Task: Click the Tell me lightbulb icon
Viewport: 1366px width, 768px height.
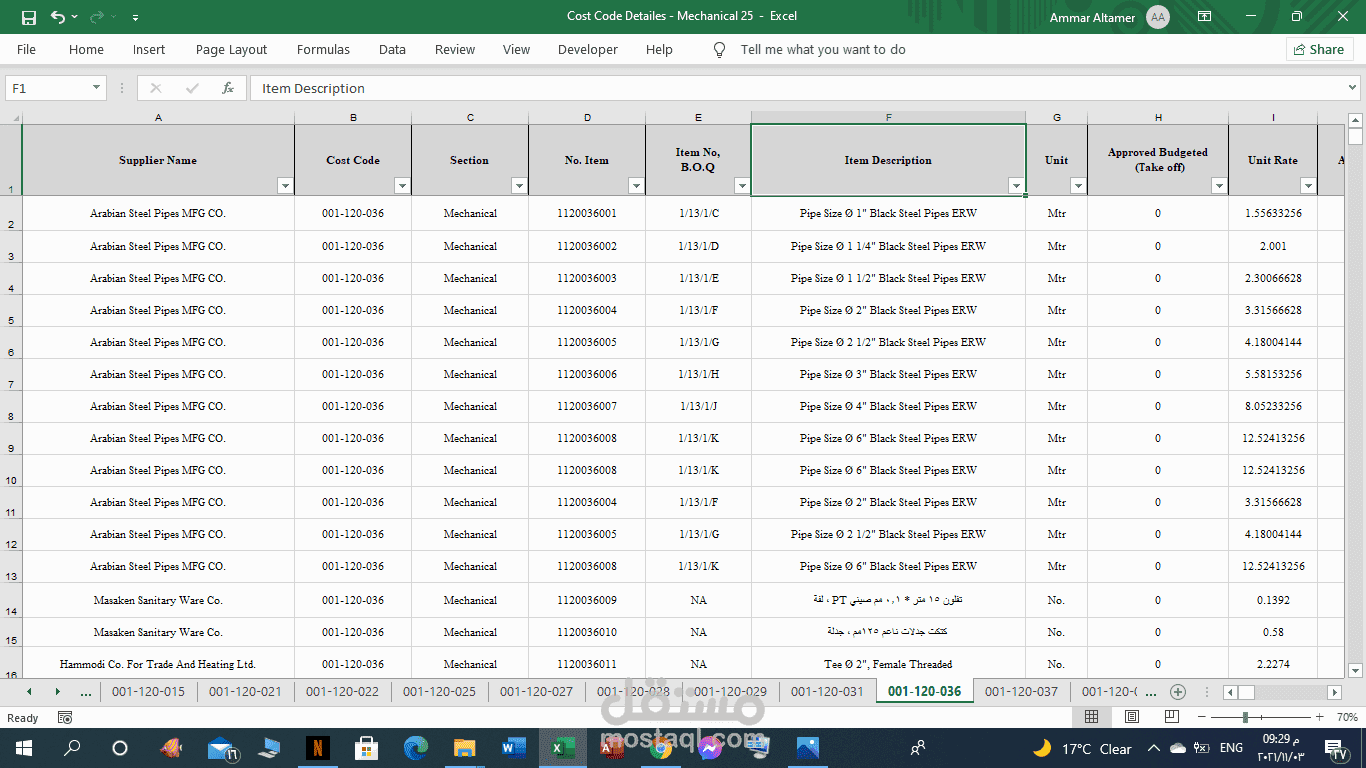Action: 719,49
